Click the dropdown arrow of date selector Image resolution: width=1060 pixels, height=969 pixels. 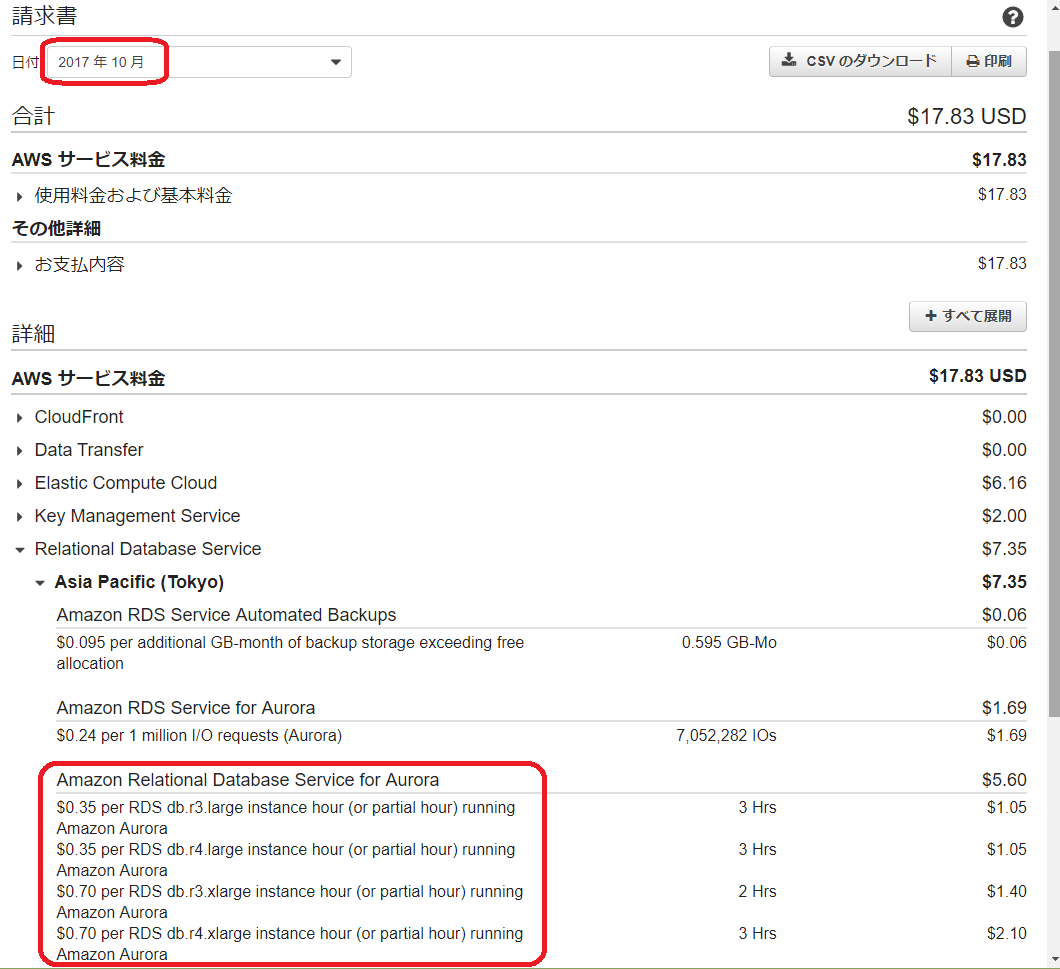[336, 63]
